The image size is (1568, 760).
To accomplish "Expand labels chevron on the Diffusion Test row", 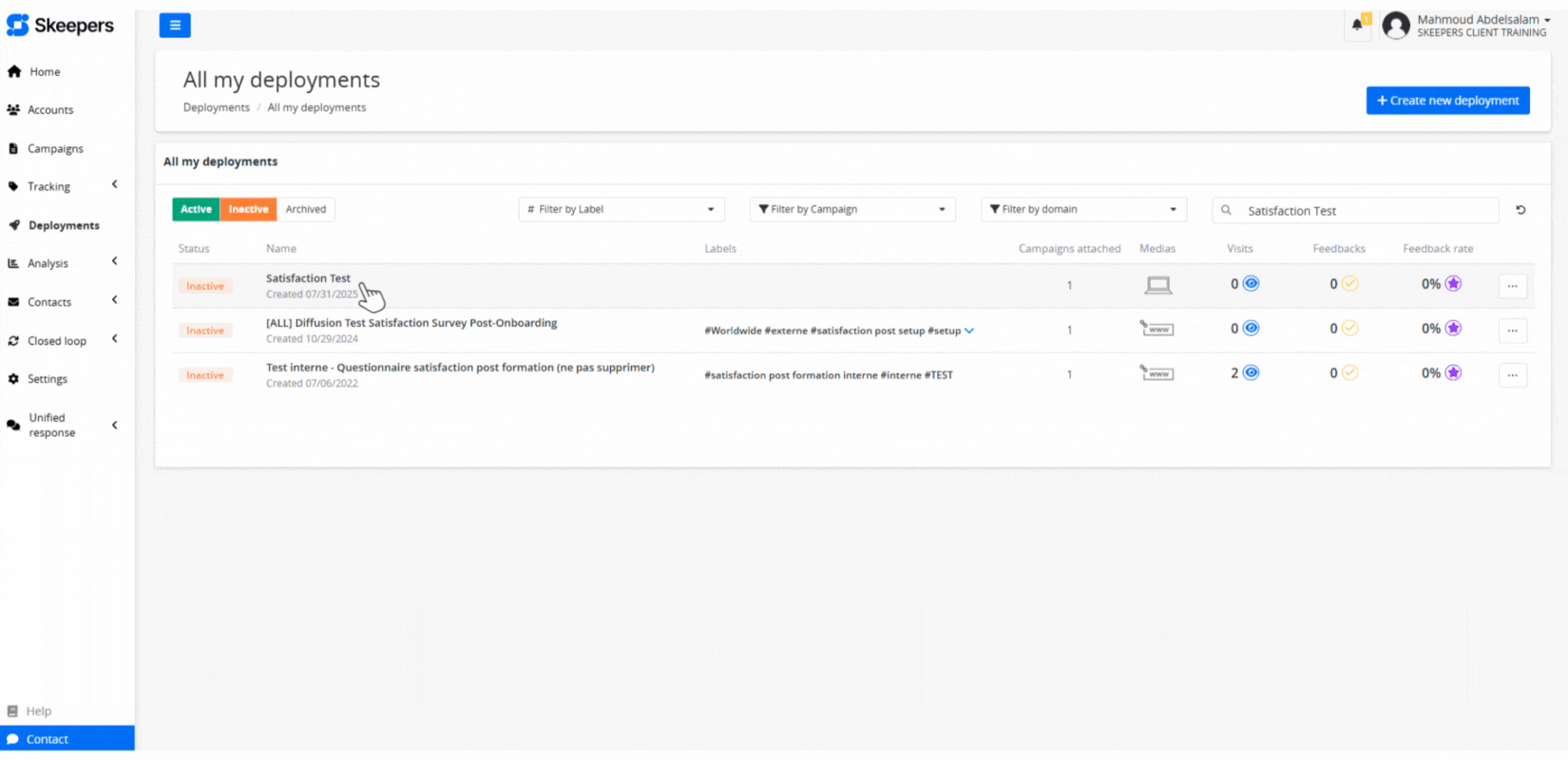I will (969, 331).
